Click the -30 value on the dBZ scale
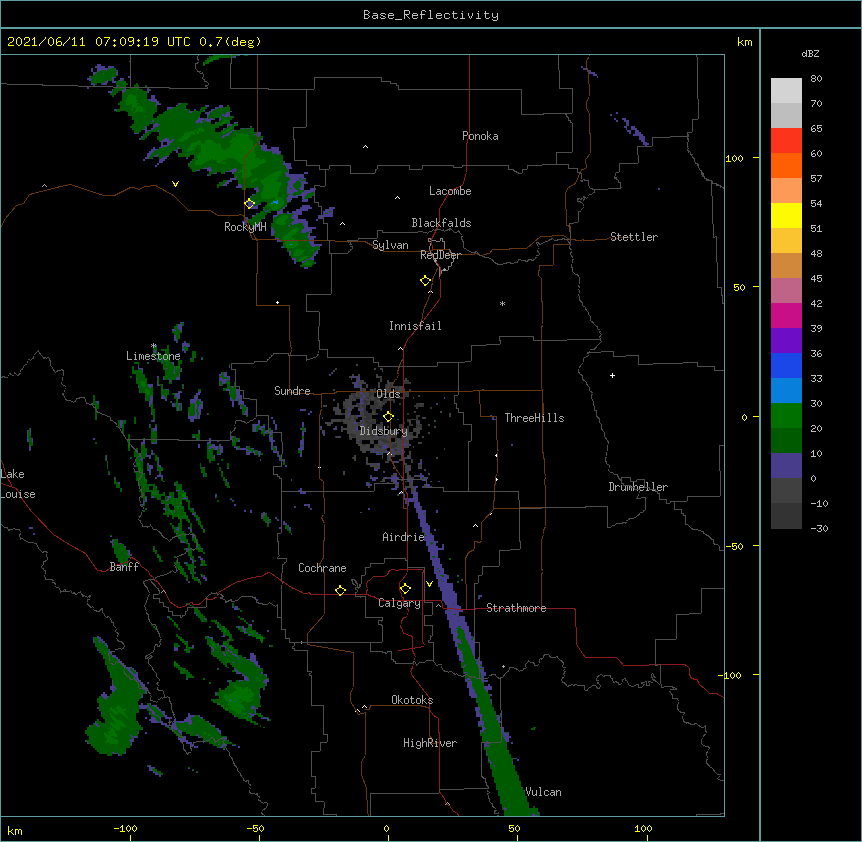This screenshot has height=842, width=862. pos(819,529)
